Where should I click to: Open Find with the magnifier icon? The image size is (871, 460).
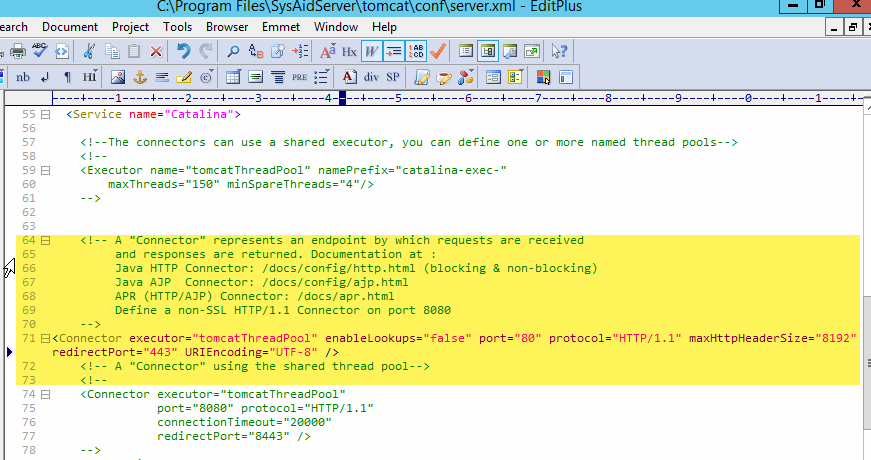click(x=233, y=51)
